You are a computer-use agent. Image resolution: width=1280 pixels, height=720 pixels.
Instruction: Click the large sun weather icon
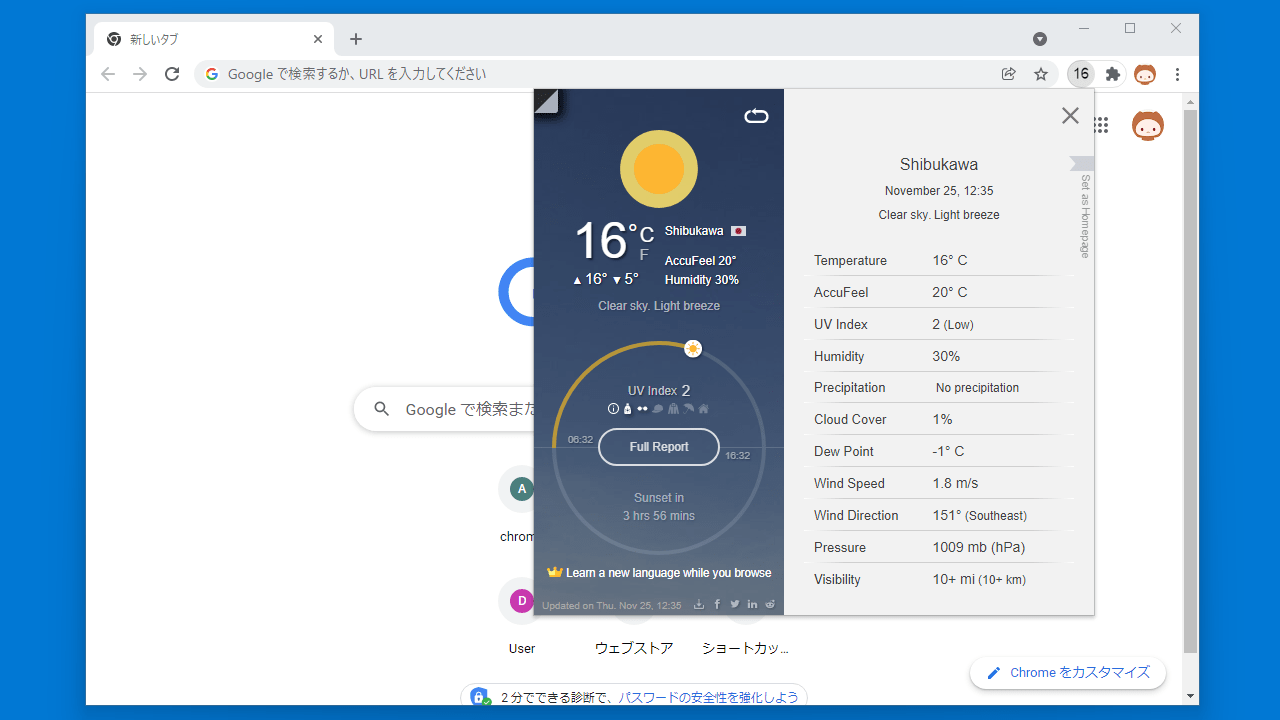(659, 169)
